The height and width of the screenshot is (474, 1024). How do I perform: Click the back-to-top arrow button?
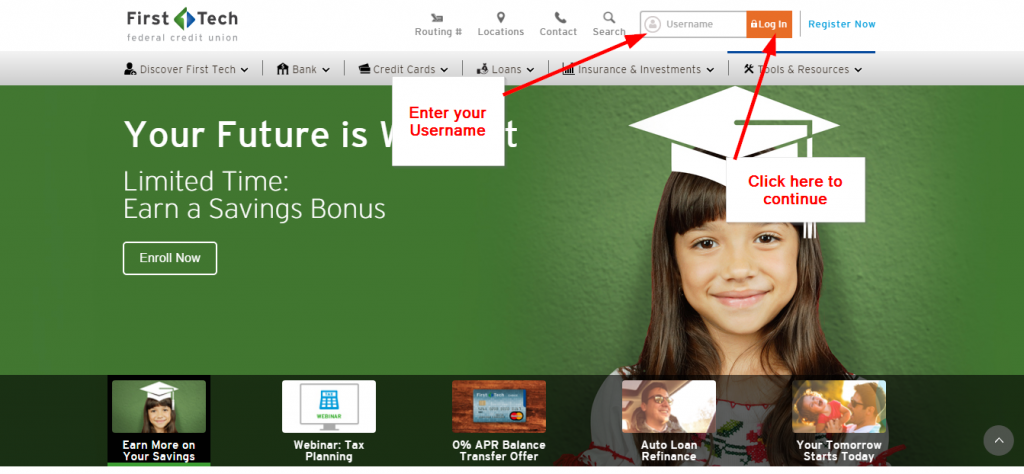pos(999,441)
